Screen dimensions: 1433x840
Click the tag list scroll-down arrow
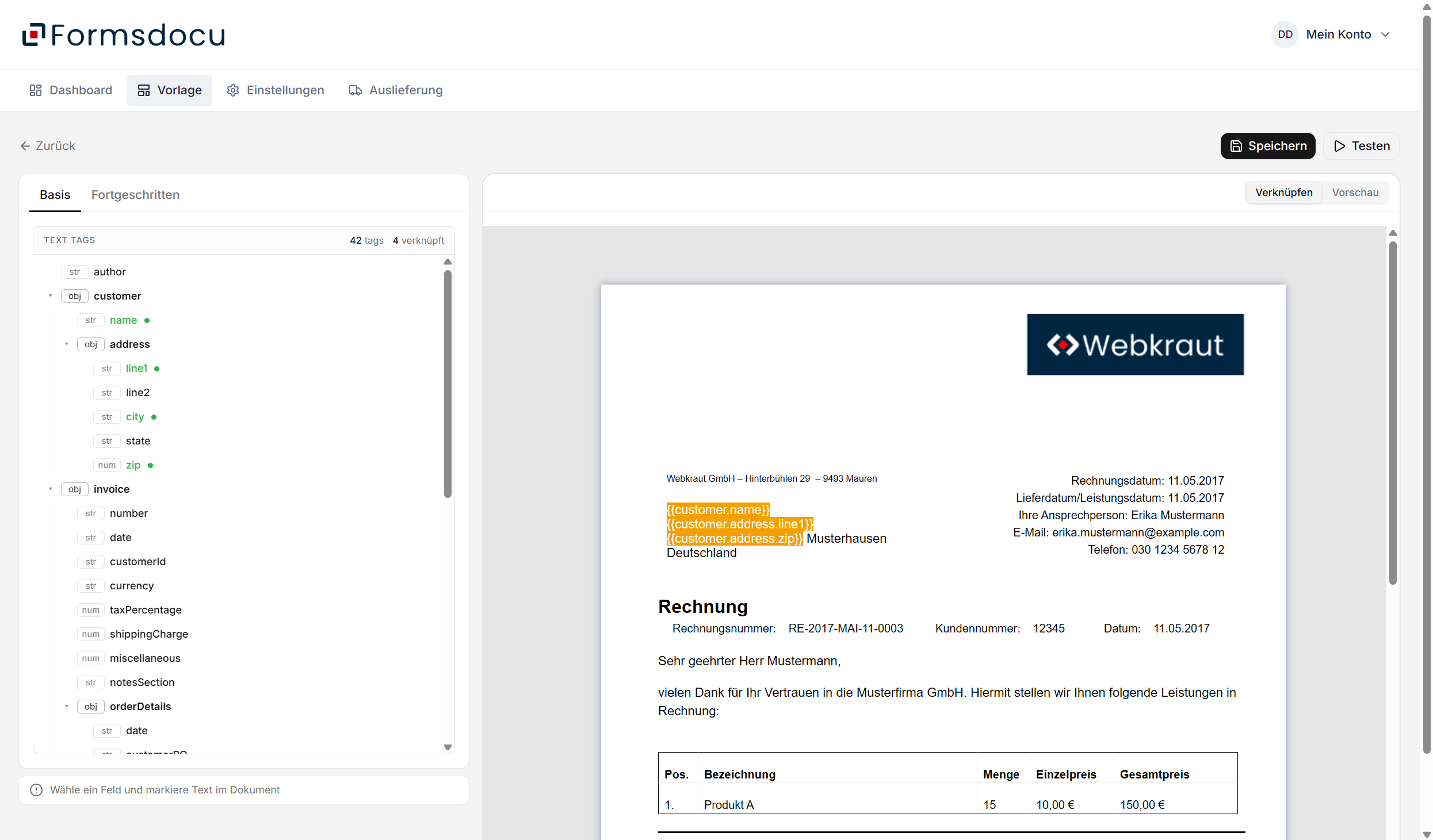click(448, 747)
